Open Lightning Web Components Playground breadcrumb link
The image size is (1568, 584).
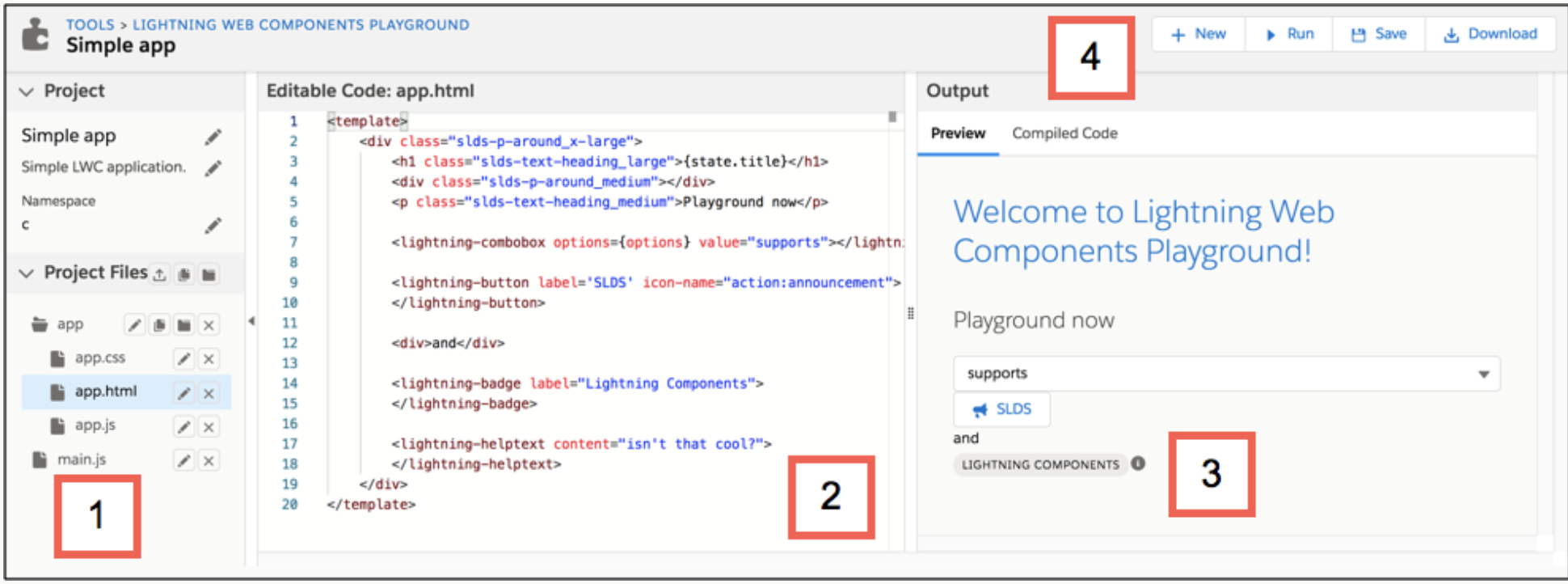[x=301, y=25]
